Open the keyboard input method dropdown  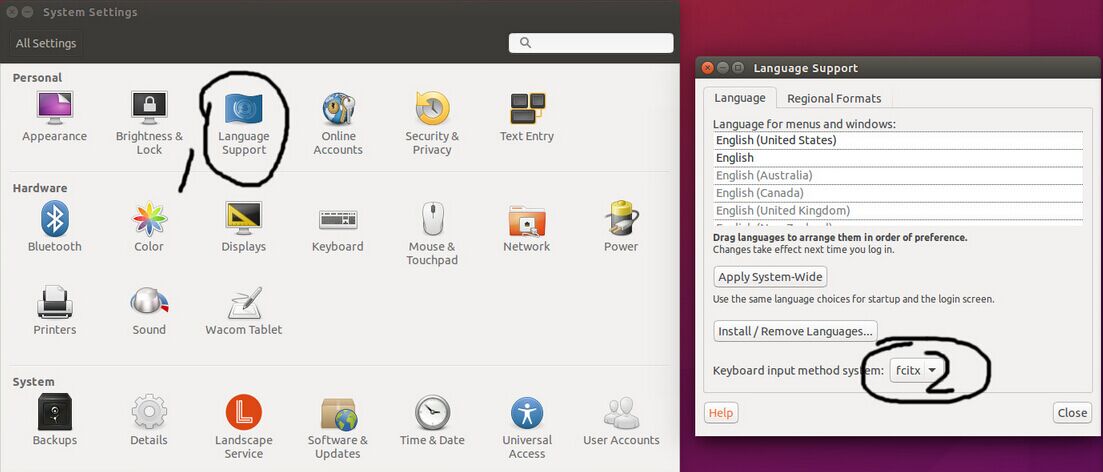(x=917, y=370)
